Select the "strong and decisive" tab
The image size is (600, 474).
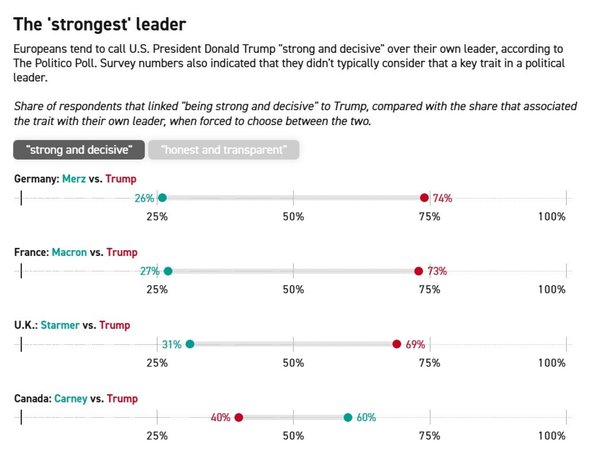click(x=79, y=150)
